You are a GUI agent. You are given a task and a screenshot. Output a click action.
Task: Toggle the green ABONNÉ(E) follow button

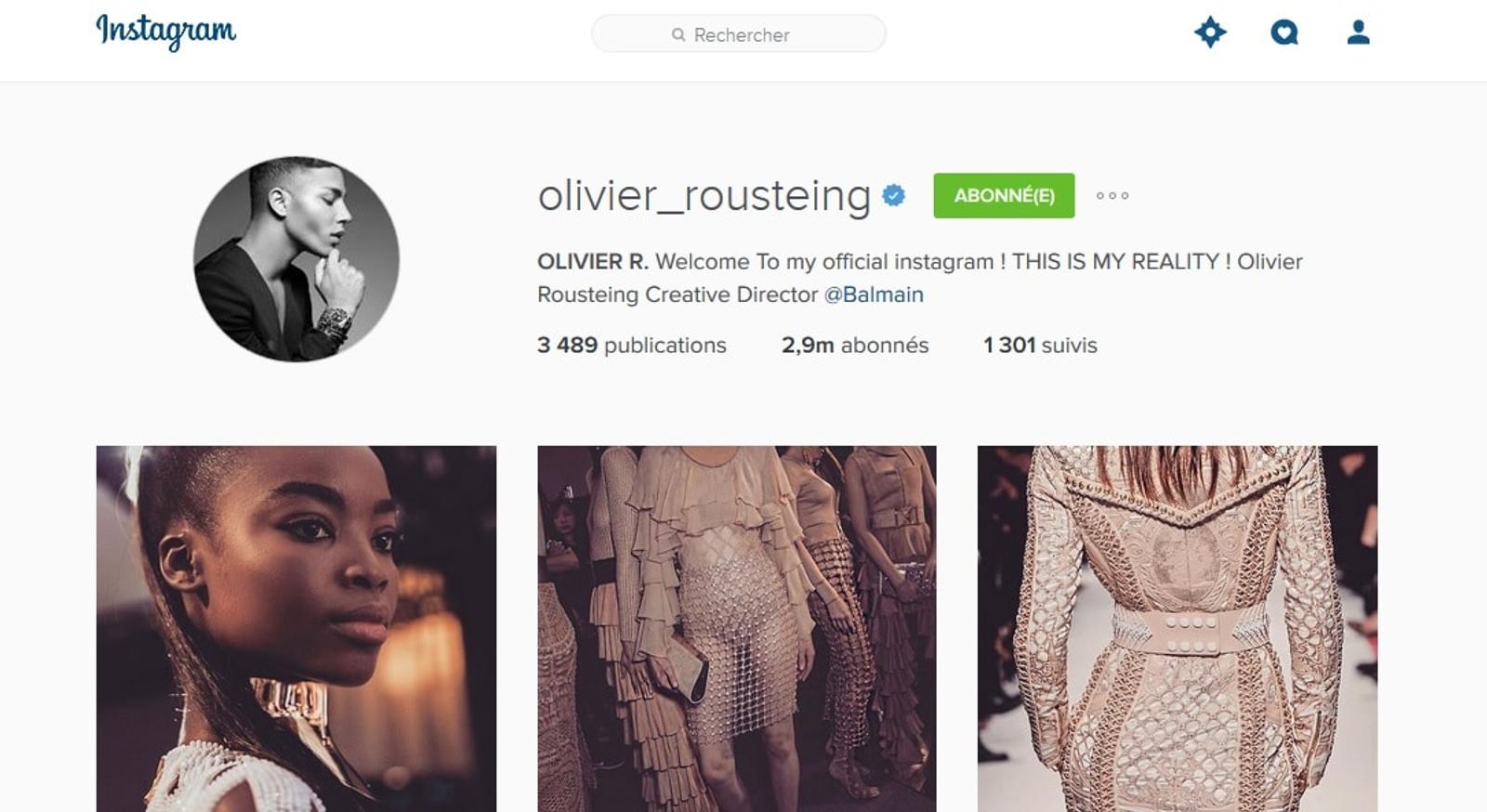tap(1004, 195)
